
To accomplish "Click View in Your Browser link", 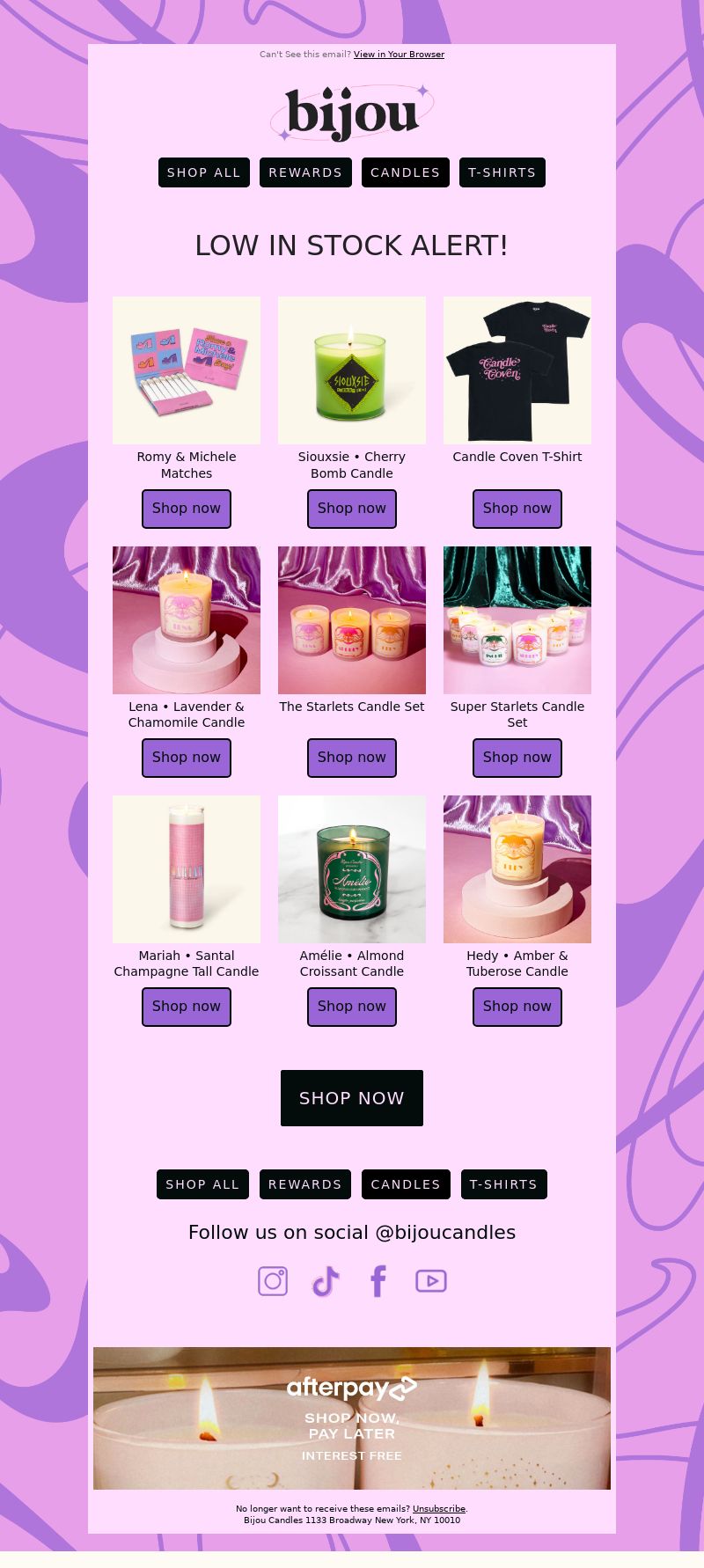I will click(x=399, y=55).
